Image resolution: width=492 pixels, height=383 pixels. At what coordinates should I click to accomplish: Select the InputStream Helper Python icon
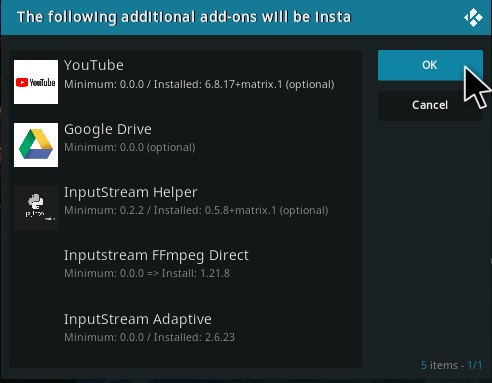(36, 208)
